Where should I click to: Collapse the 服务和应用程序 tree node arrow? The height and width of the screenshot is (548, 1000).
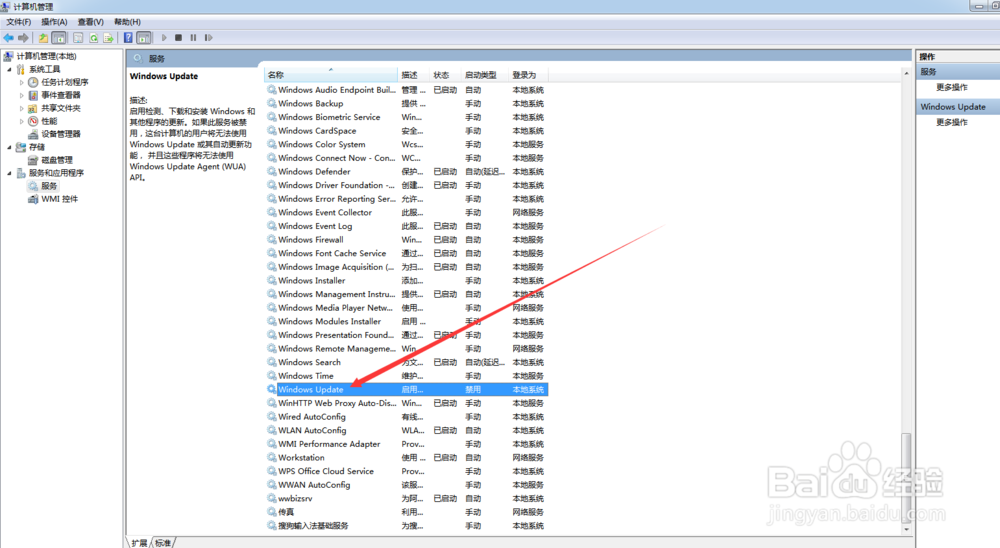9,173
